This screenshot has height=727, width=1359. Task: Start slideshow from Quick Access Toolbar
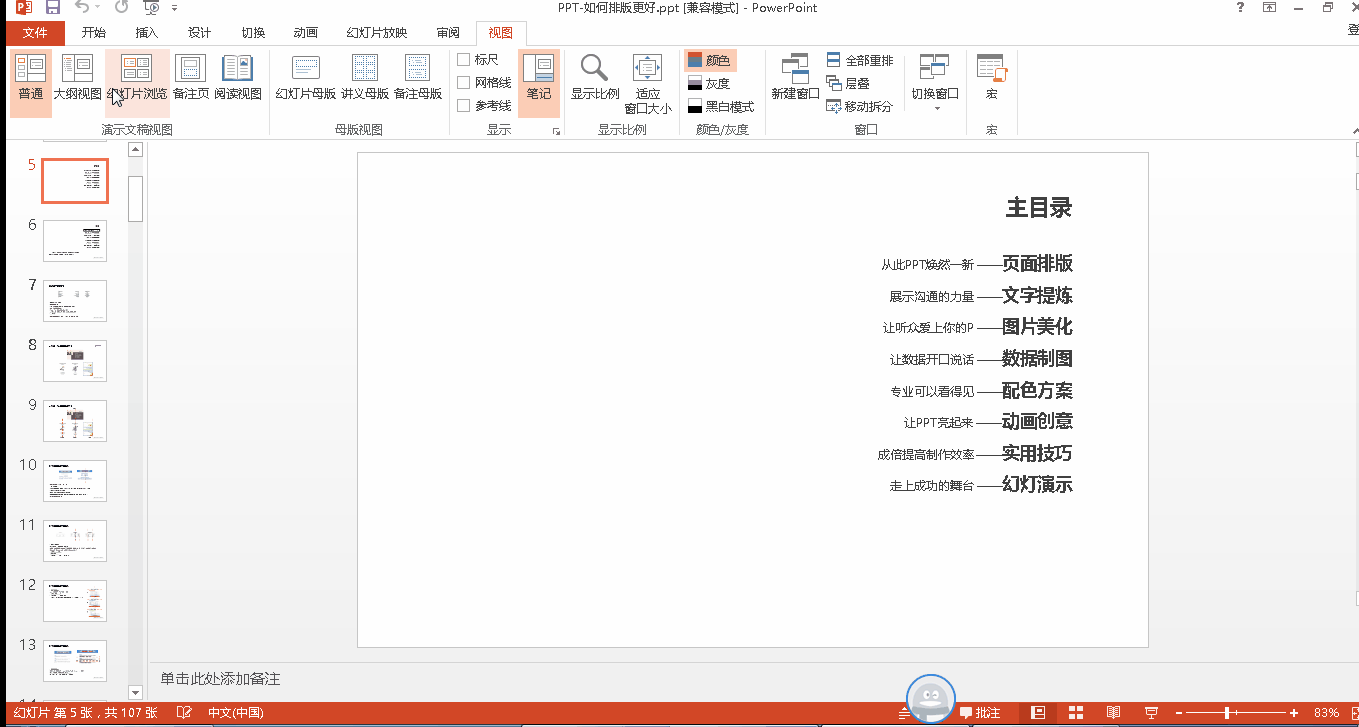click(152, 8)
